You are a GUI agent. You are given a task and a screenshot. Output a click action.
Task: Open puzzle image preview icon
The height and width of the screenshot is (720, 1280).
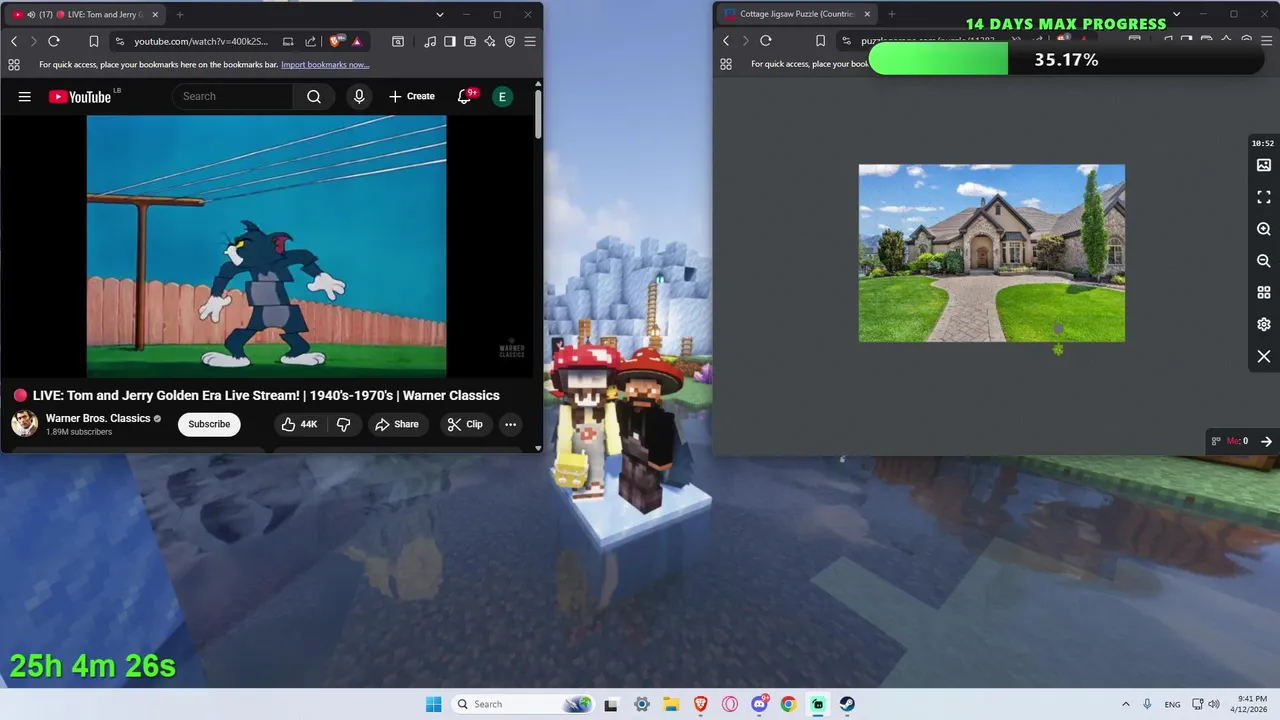1264,165
